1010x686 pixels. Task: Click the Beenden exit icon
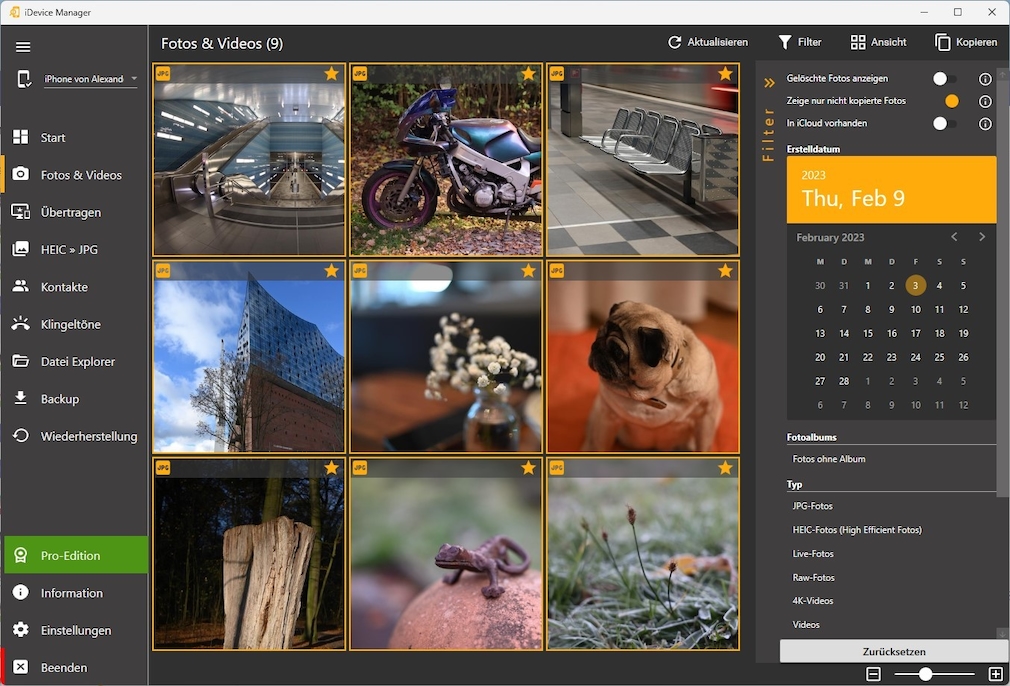21,667
